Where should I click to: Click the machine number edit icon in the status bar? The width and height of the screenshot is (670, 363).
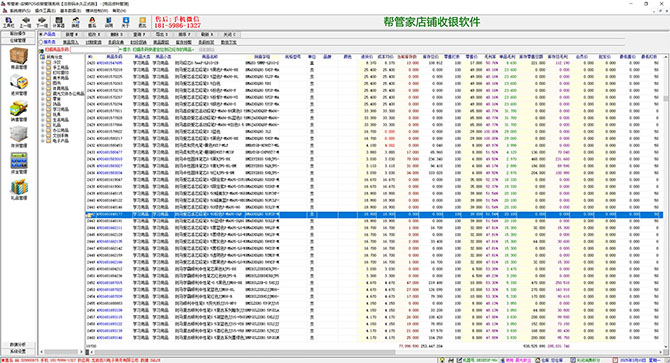460,360
